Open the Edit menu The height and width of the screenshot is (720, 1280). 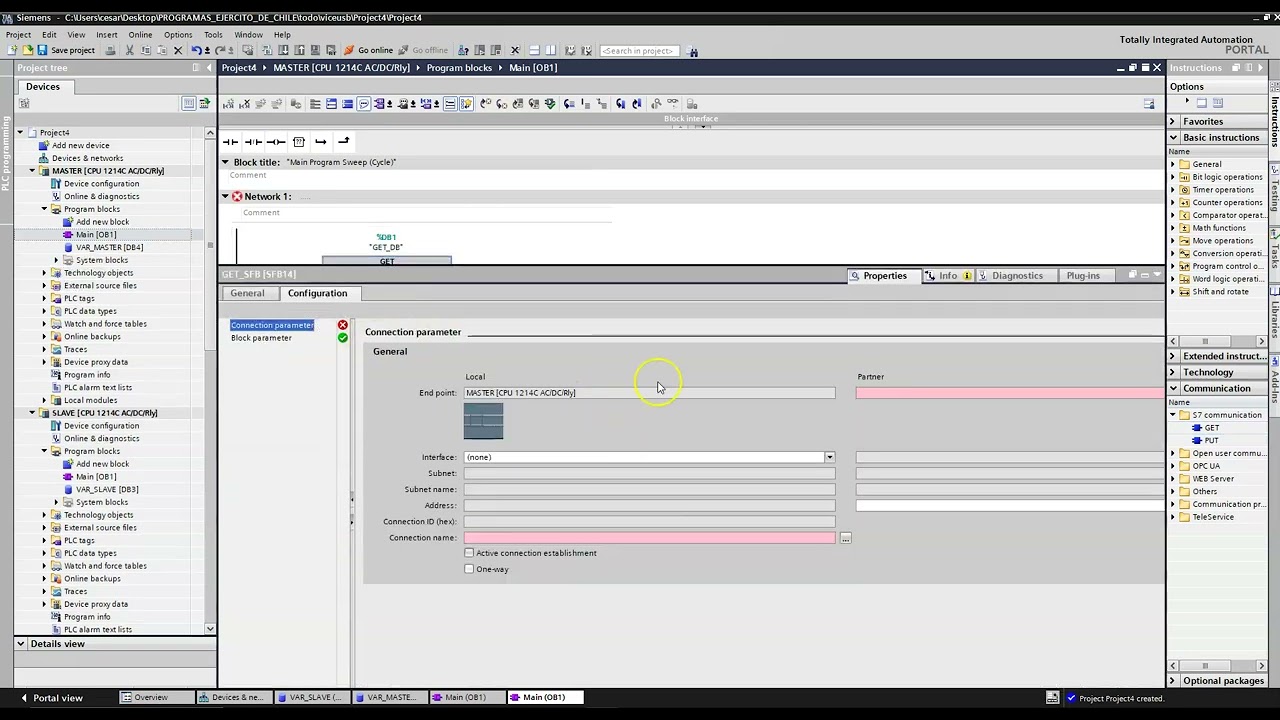coord(49,35)
